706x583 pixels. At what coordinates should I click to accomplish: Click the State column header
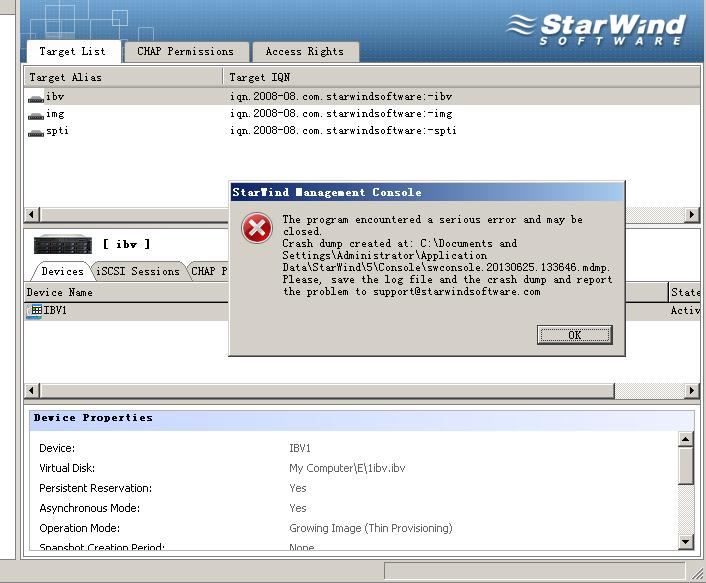tap(685, 292)
